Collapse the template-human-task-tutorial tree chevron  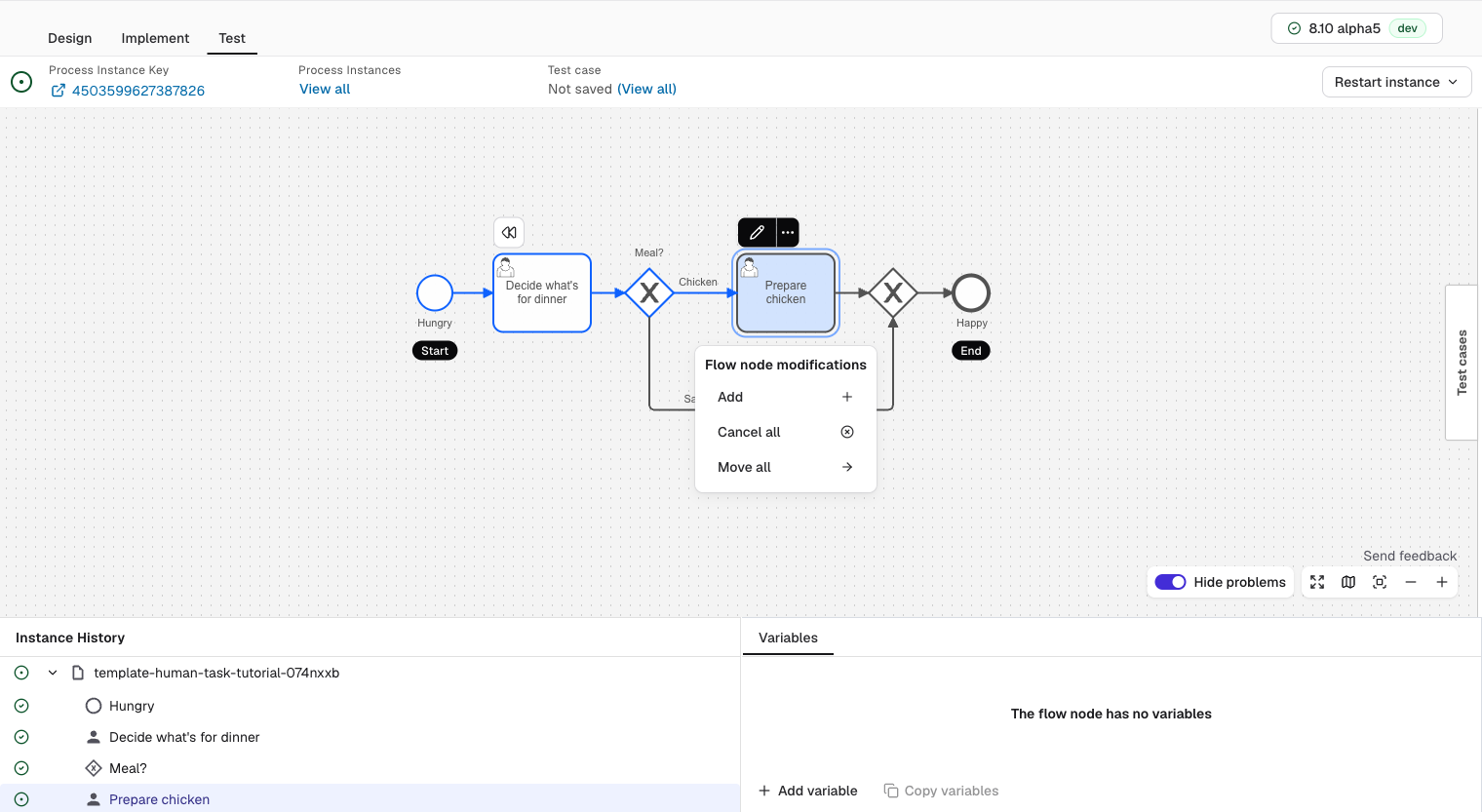[53, 673]
